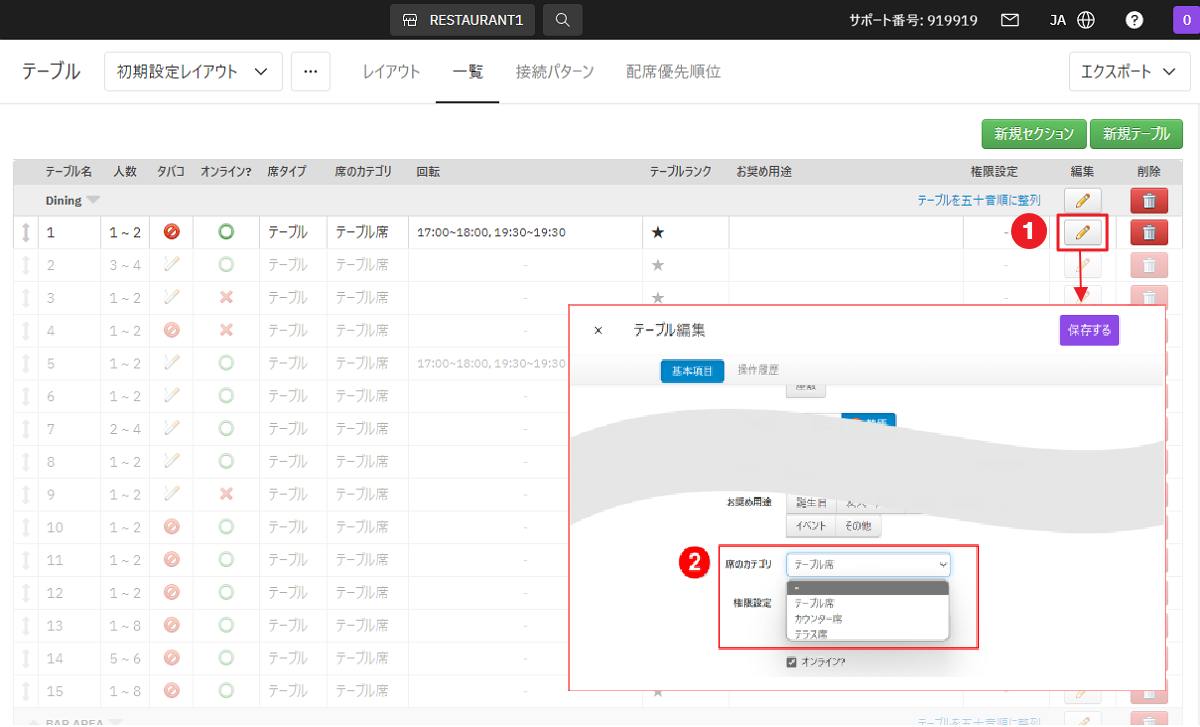Close the テーブル編集 panel with X

[598, 331]
